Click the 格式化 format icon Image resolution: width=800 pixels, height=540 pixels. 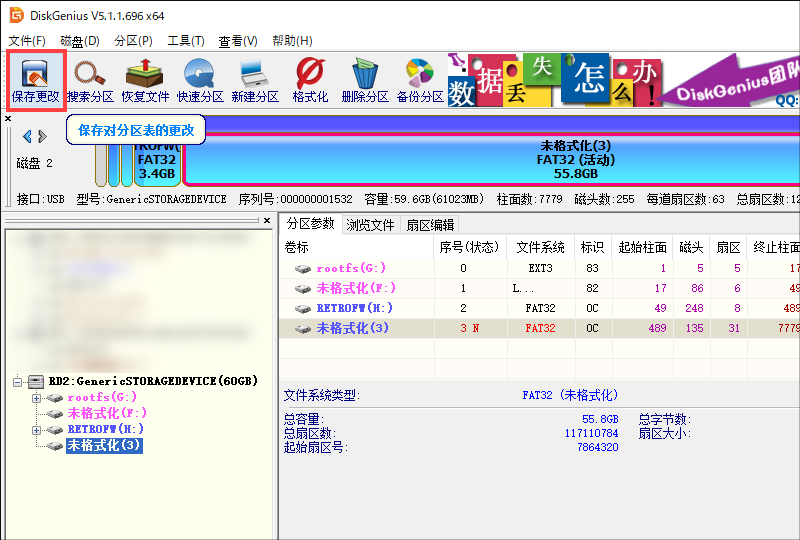pyautogui.click(x=310, y=81)
